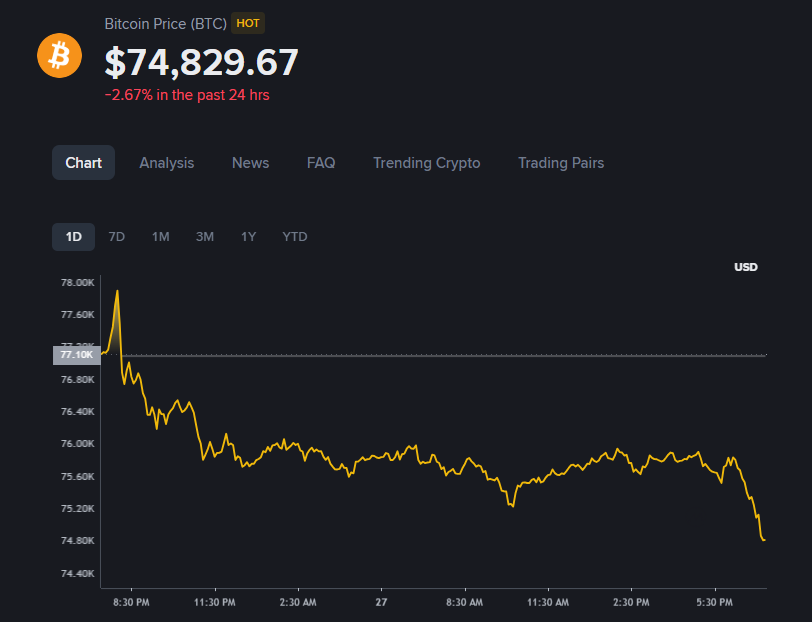
Task: Click the 76.40K y-axis label
Action: coord(78,412)
